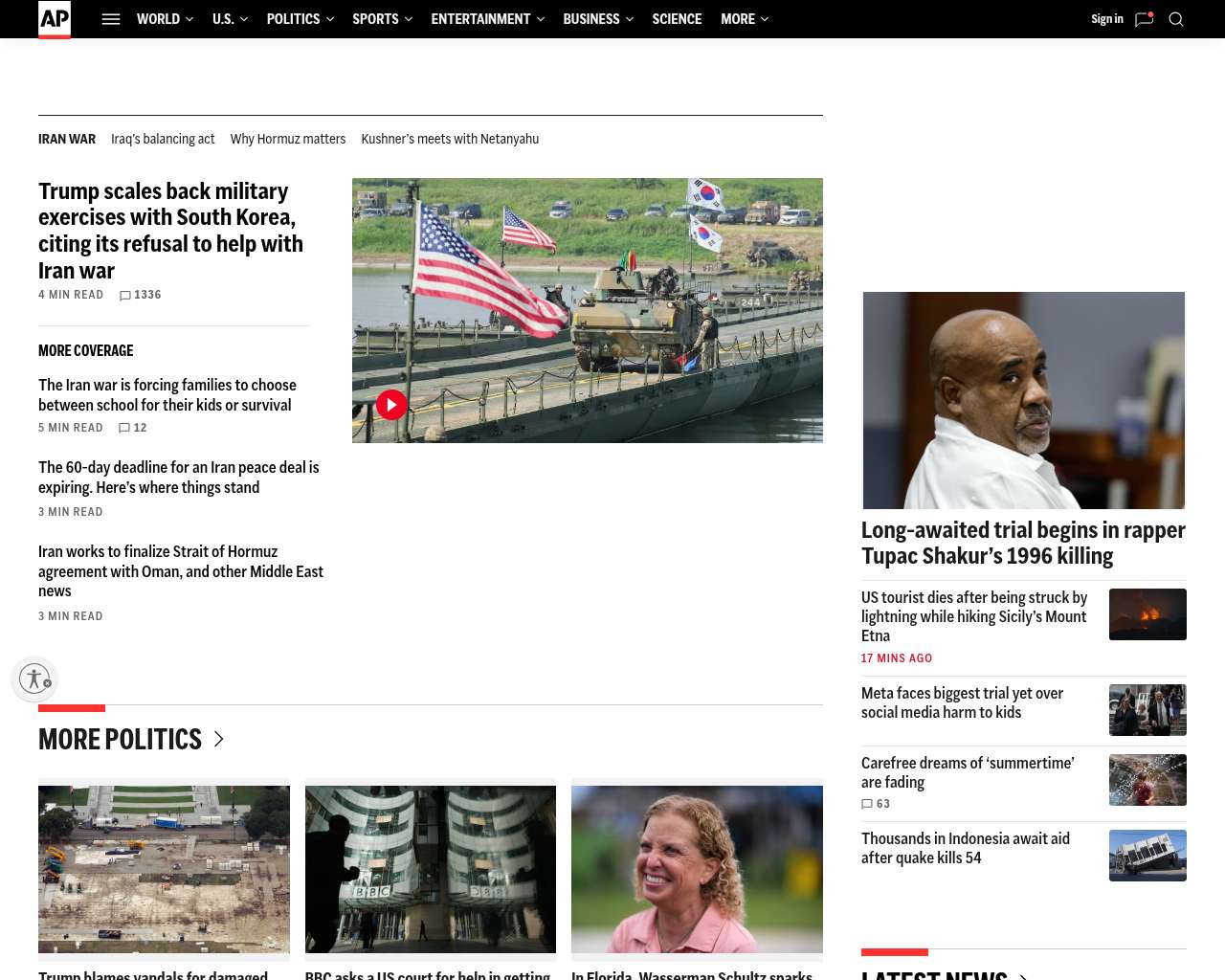Read the Indonesia quake aid story
This screenshot has height=980, width=1225.
(x=966, y=848)
